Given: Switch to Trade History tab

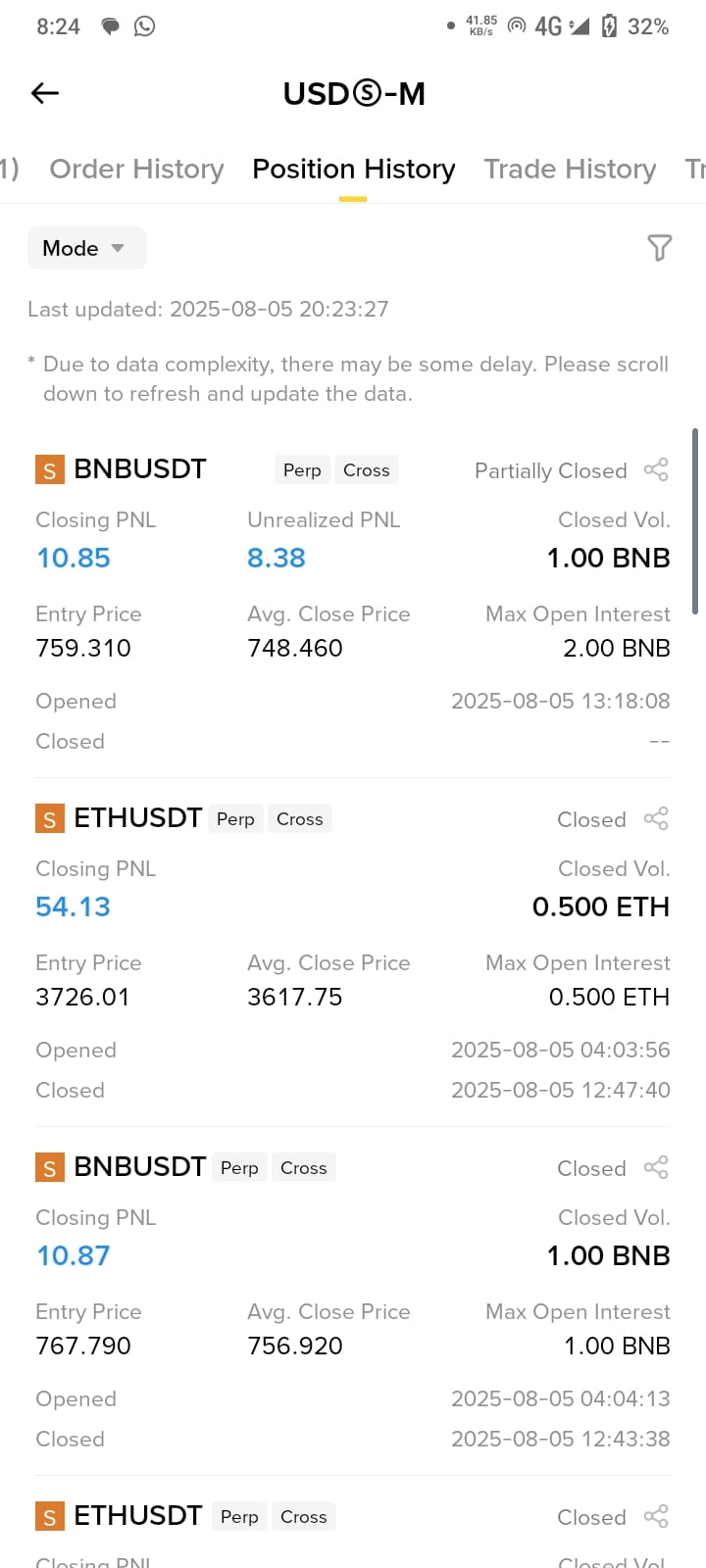Looking at the screenshot, I should click(x=570, y=170).
